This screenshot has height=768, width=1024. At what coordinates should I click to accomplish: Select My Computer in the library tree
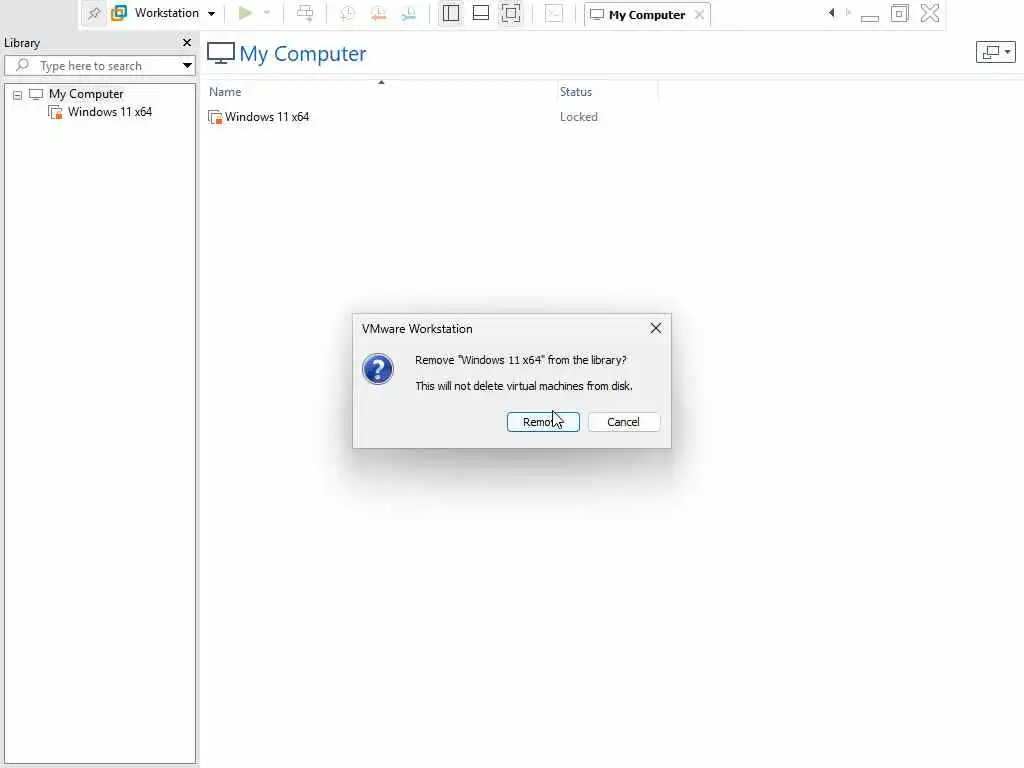pos(86,93)
